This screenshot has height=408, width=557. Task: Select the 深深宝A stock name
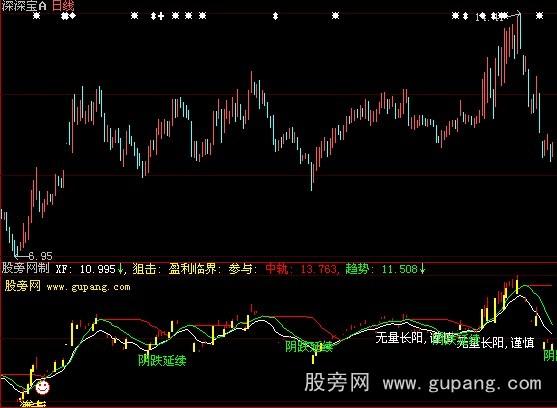point(24,6)
